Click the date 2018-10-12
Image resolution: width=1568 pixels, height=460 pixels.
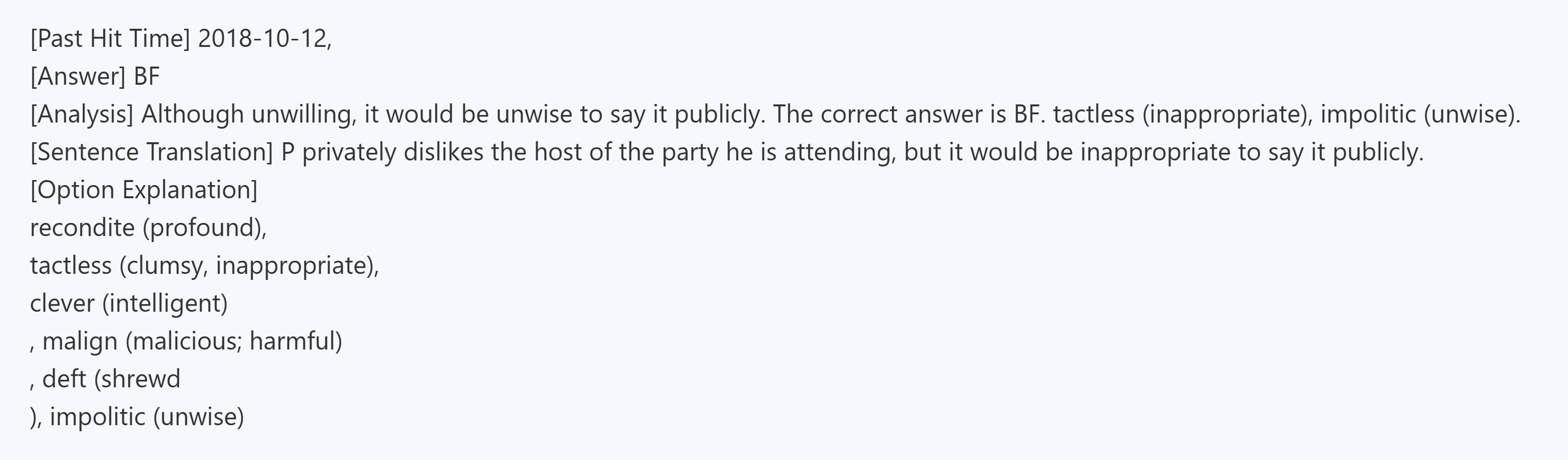click(x=263, y=39)
